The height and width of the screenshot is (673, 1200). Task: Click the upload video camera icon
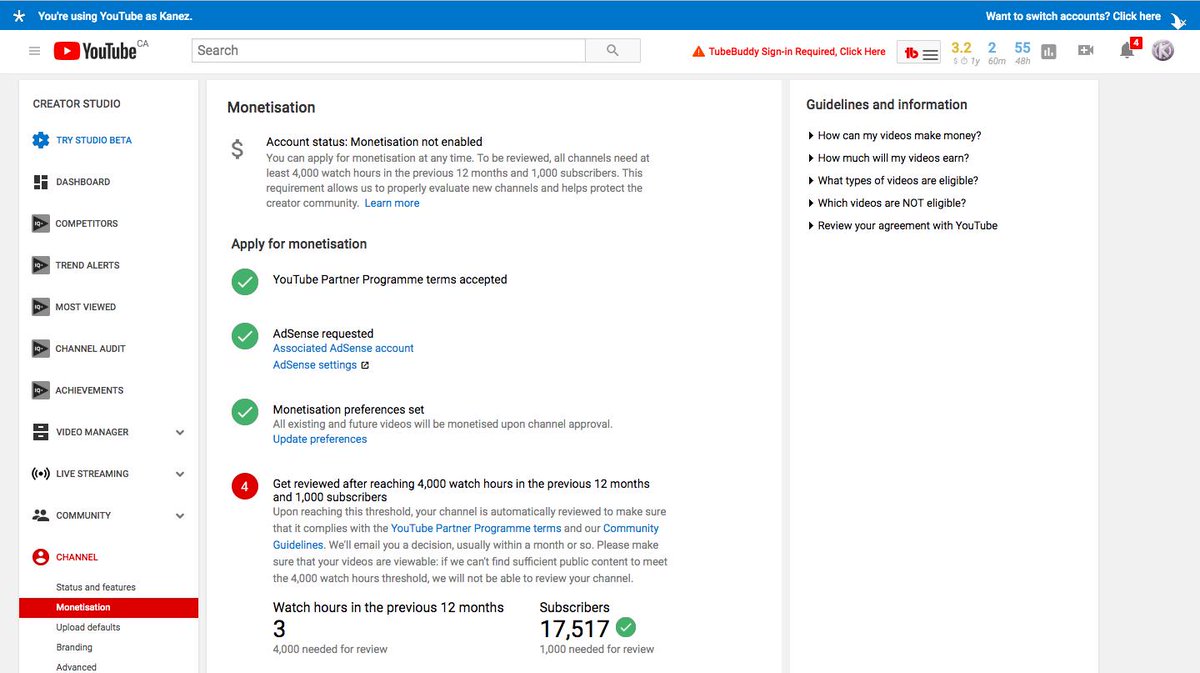pyautogui.click(x=1085, y=50)
